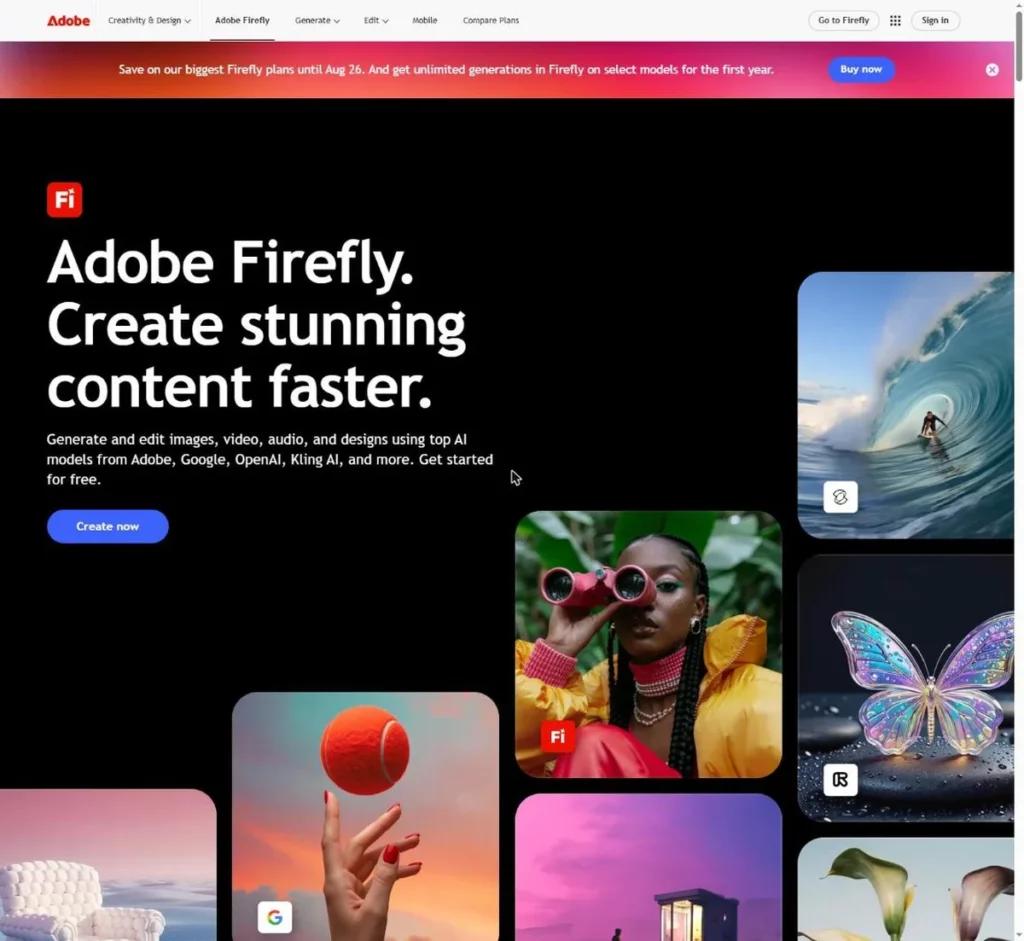
Task: Open the Edit dropdown menu
Action: coord(376,21)
